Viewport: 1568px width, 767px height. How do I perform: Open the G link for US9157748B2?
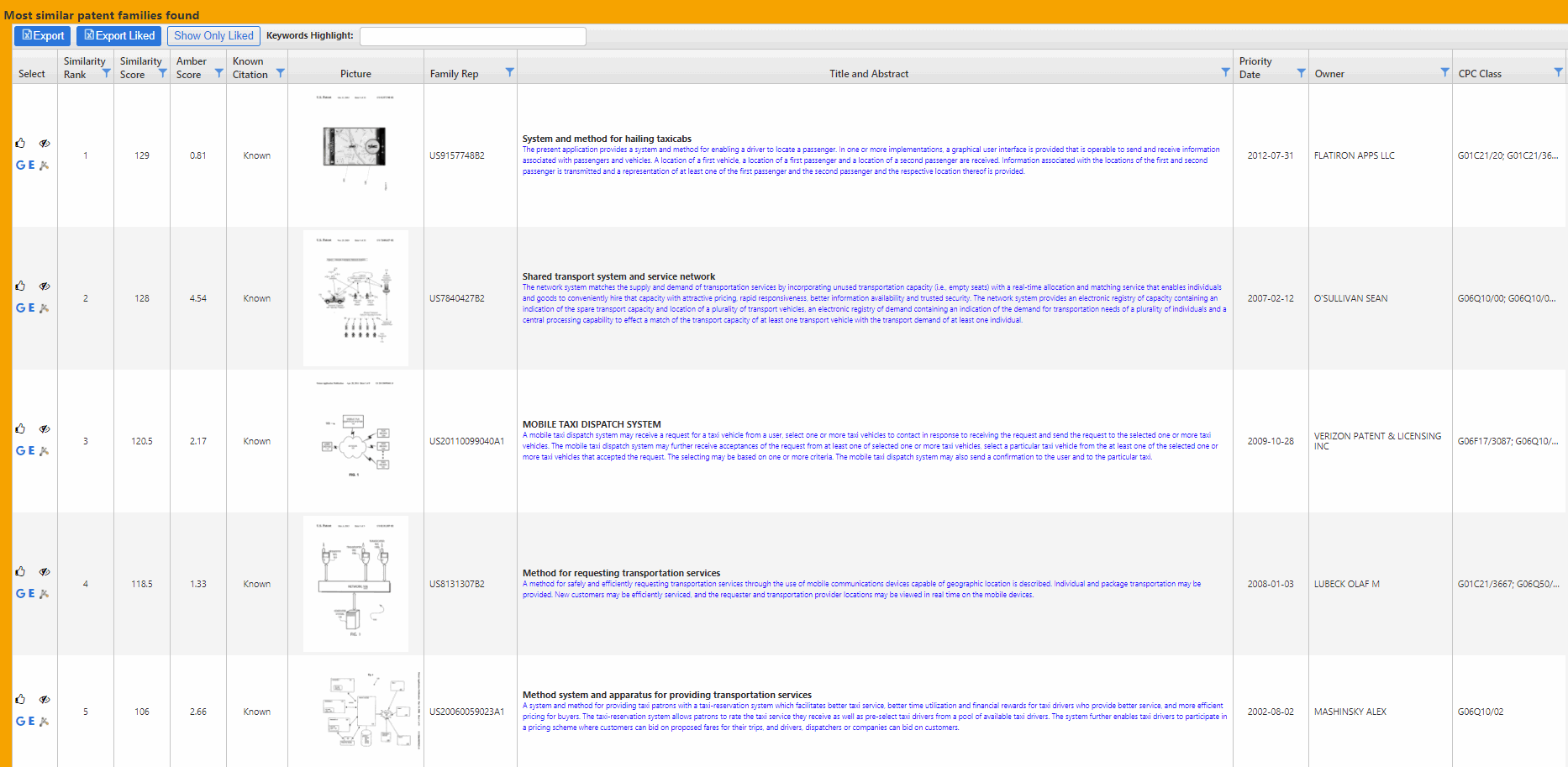click(x=20, y=165)
